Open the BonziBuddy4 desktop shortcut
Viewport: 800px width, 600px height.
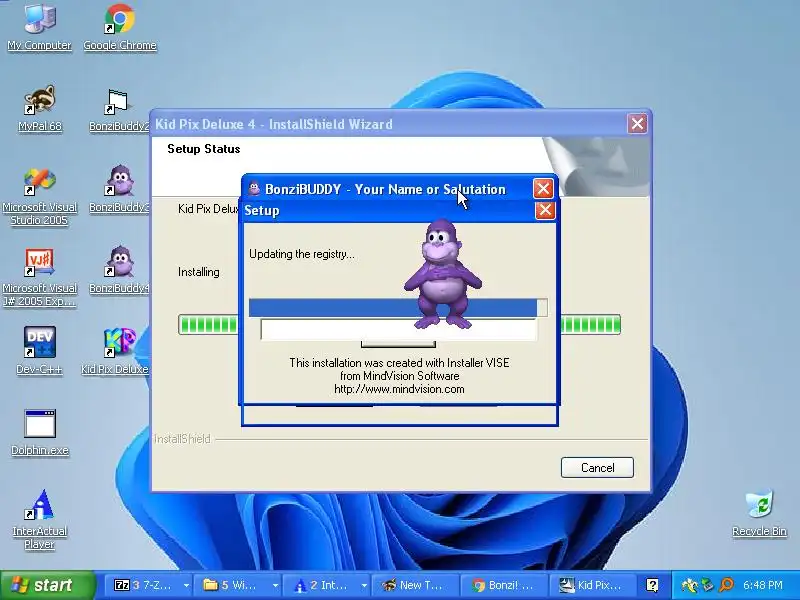[x=119, y=270]
